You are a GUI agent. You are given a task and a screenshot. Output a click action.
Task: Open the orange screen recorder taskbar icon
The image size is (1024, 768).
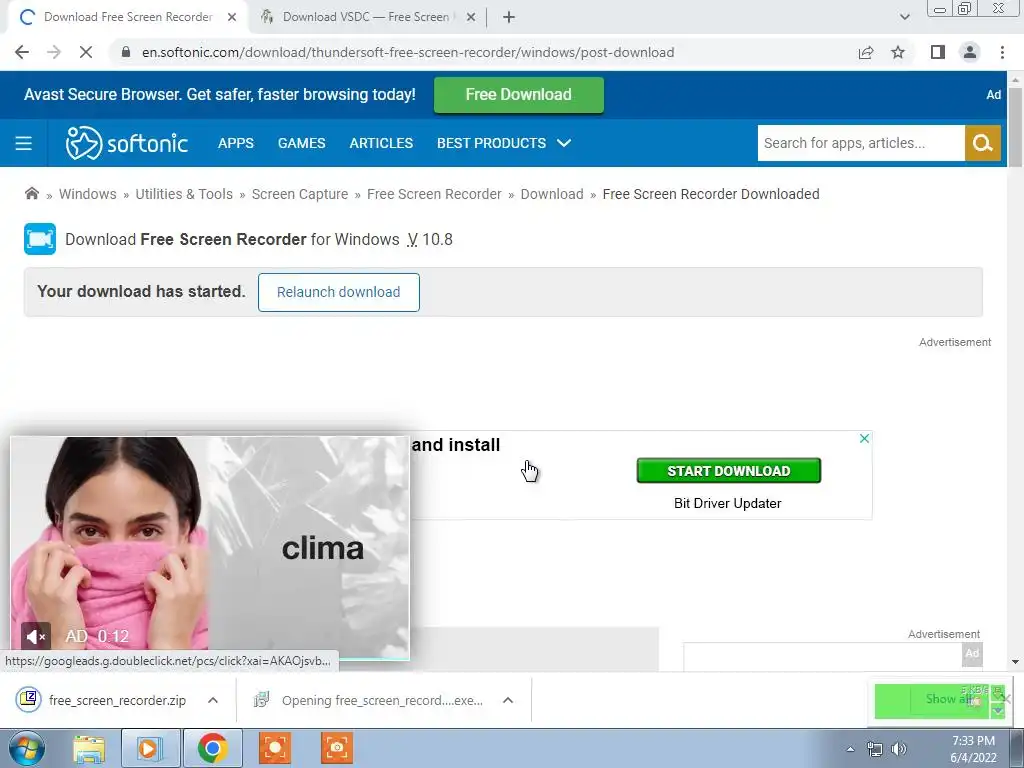275,748
